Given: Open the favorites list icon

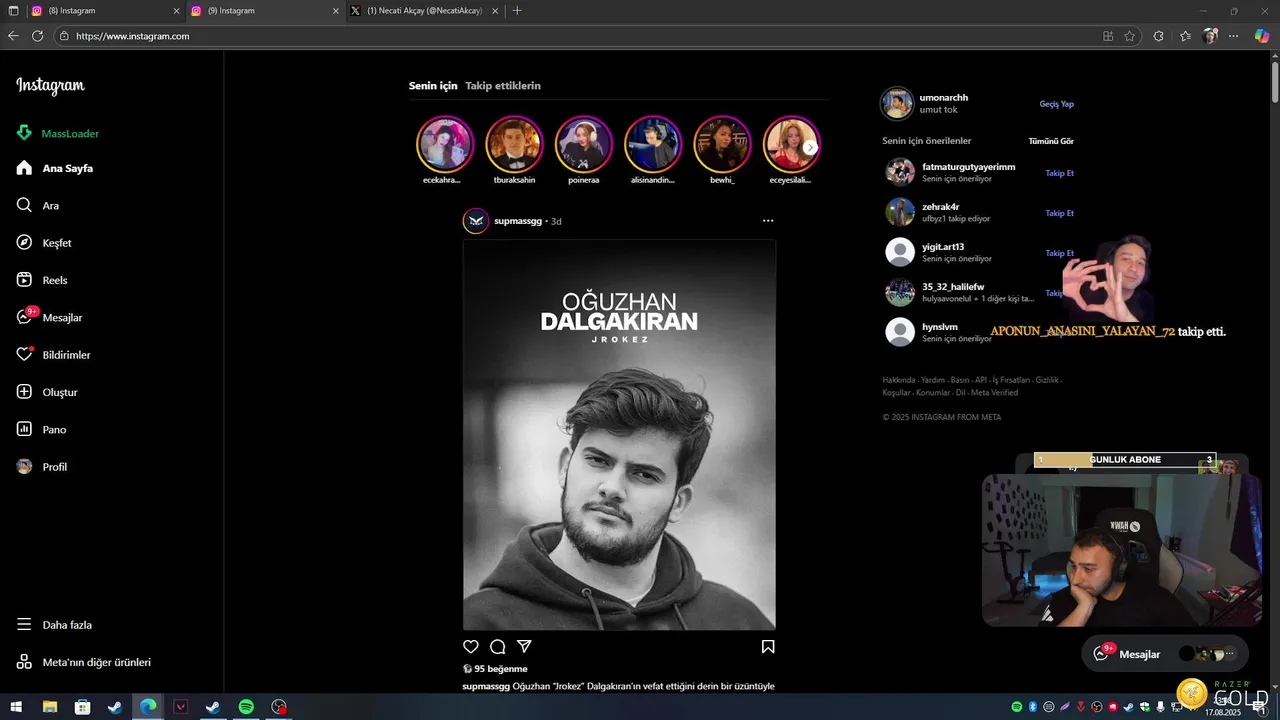Looking at the screenshot, I should tap(1185, 36).
